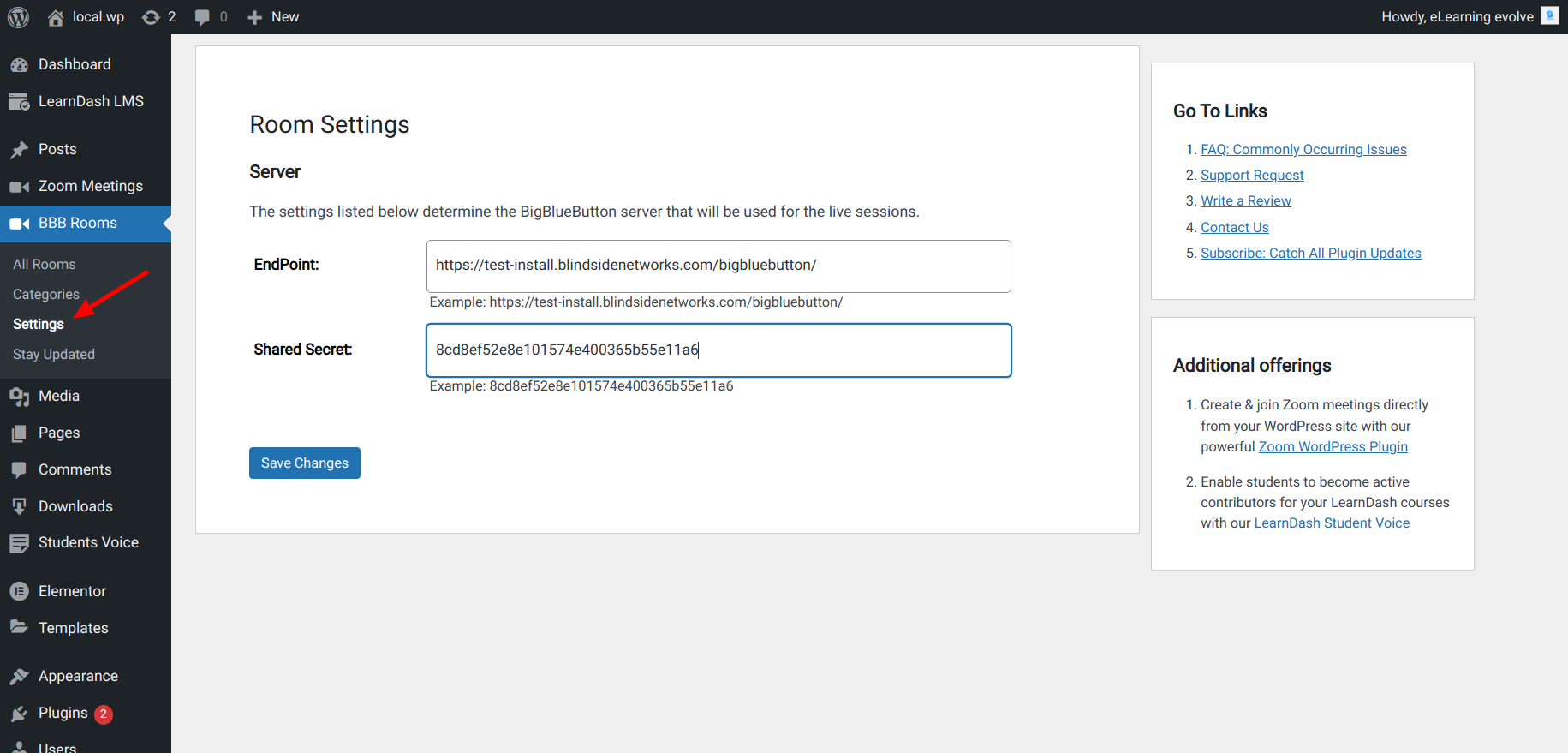Click the comments bubble icon in admin bar
Viewport: 1568px width, 753px height.
click(202, 17)
